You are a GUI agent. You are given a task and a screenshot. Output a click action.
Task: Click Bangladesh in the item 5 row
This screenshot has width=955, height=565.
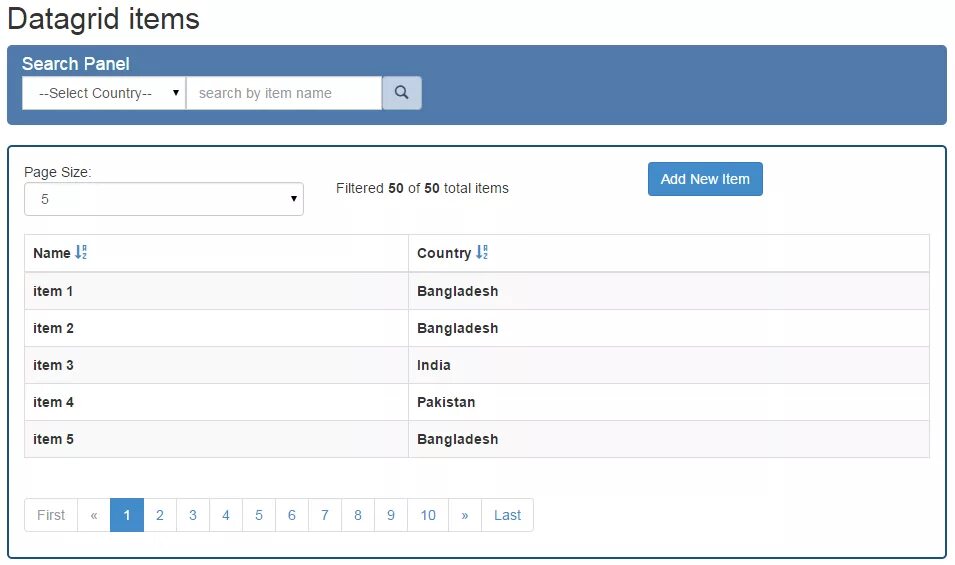[457, 439]
